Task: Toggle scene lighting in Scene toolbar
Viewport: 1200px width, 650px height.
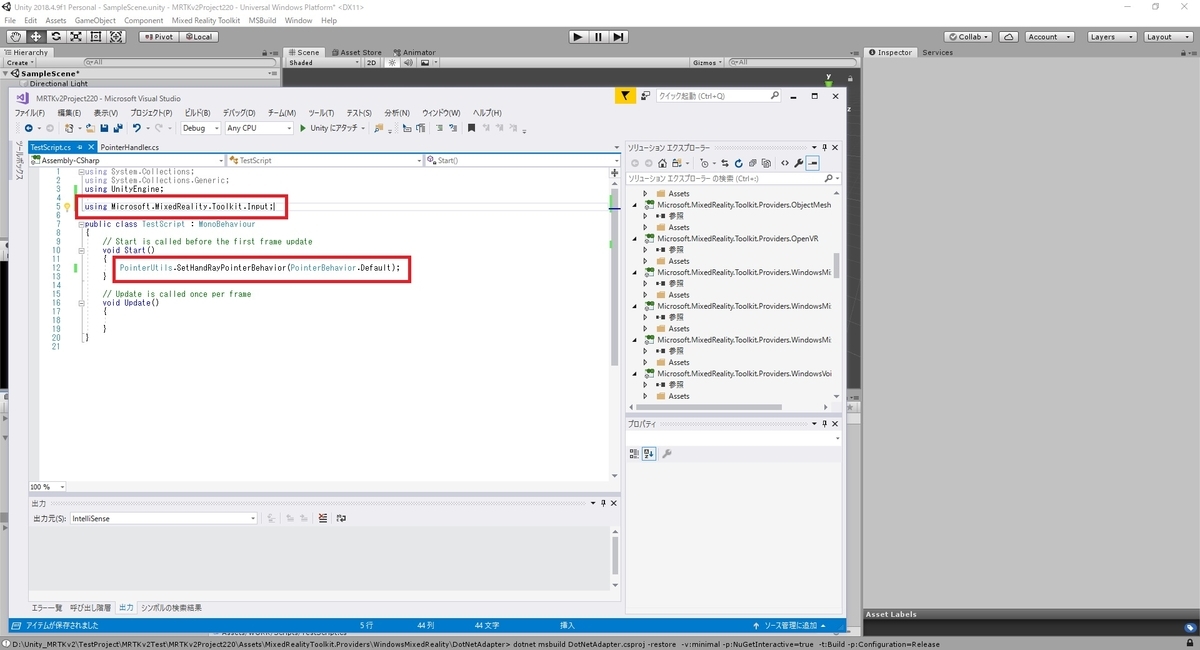Action: pyautogui.click(x=391, y=62)
